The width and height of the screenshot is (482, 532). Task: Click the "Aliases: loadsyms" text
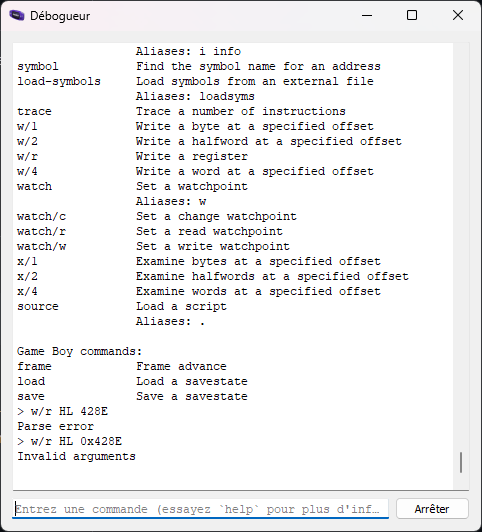[x=195, y=96]
